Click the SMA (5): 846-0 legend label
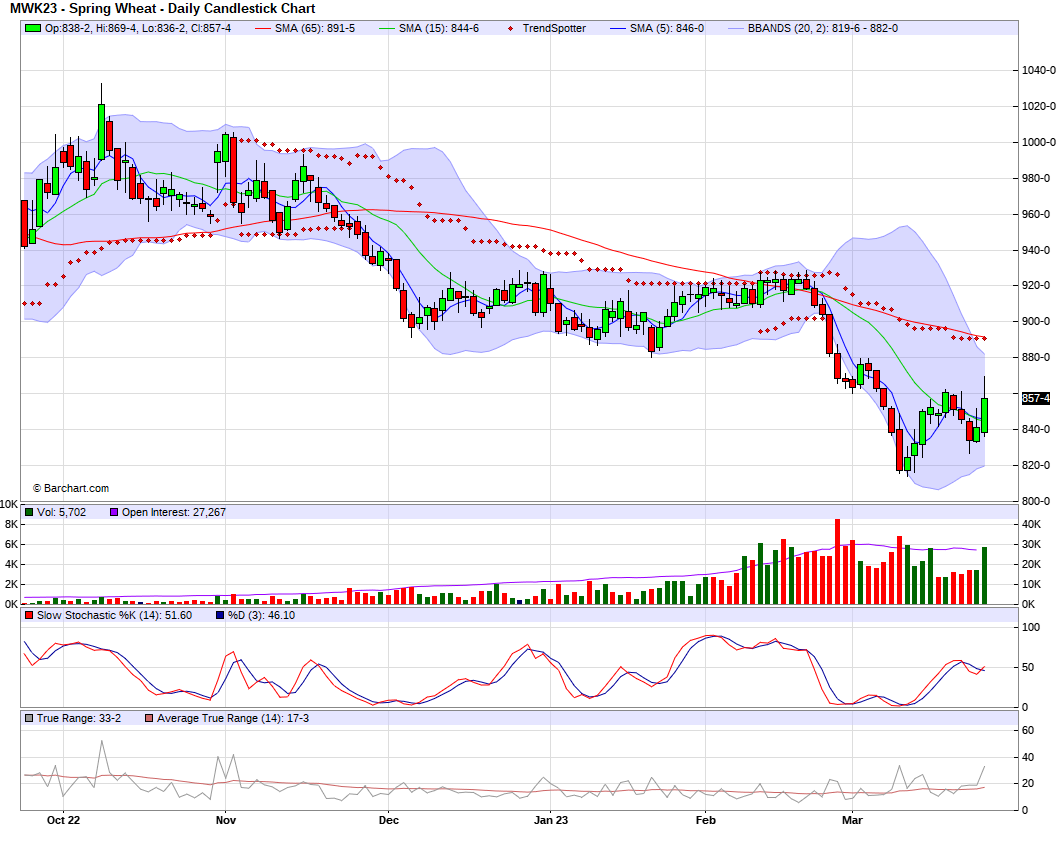 [x=667, y=28]
